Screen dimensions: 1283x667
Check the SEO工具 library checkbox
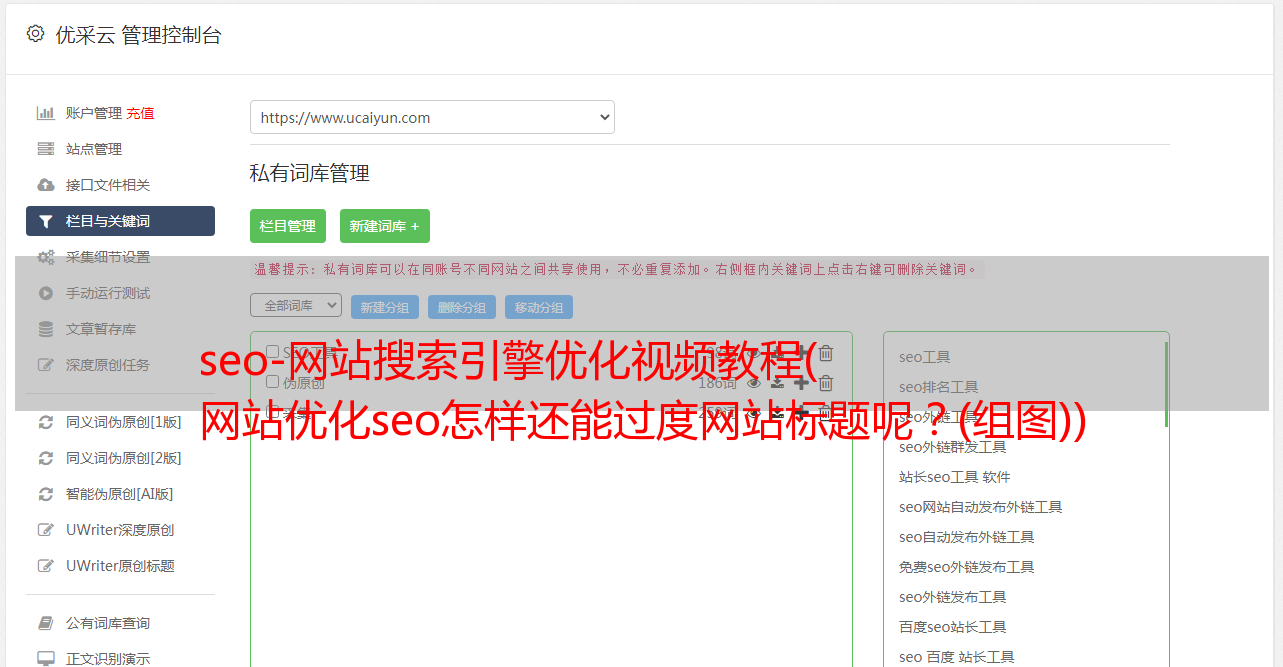(272, 352)
